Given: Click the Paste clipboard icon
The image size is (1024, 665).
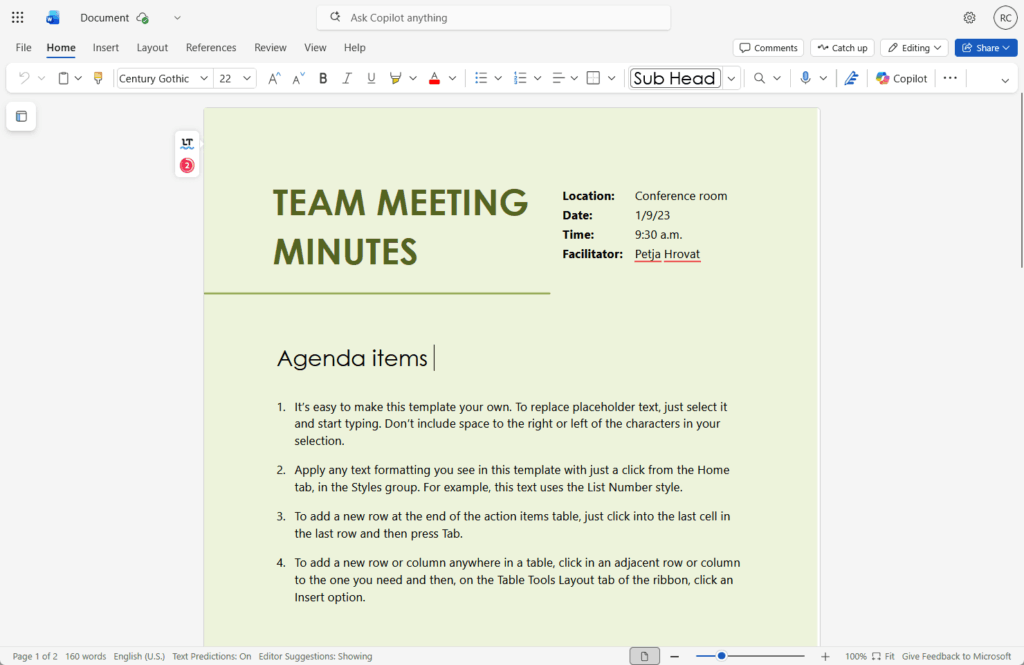Looking at the screenshot, I should click(63, 78).
